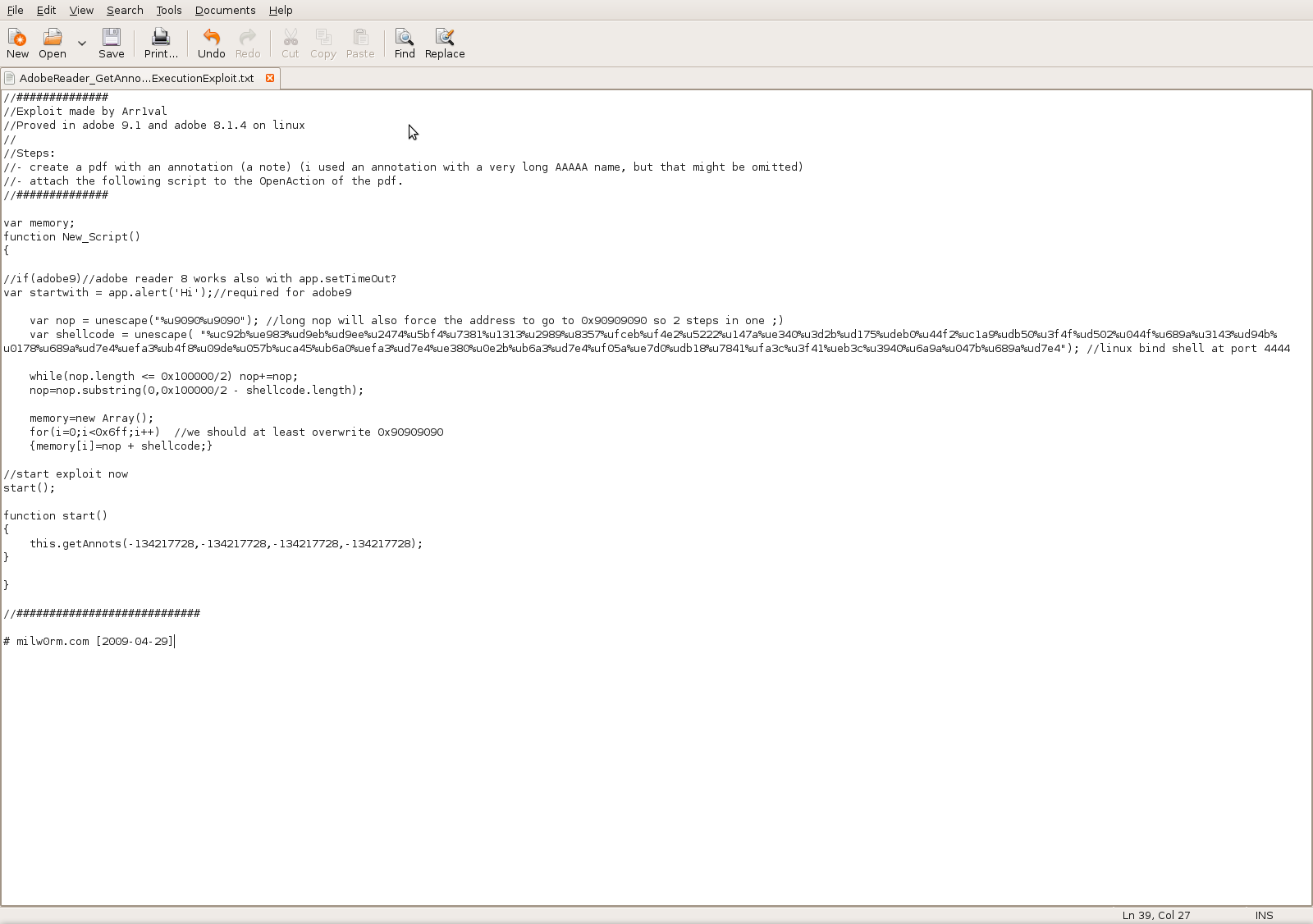Click the 'function start()' line
1313x924 pixels.
click(56, 515)
